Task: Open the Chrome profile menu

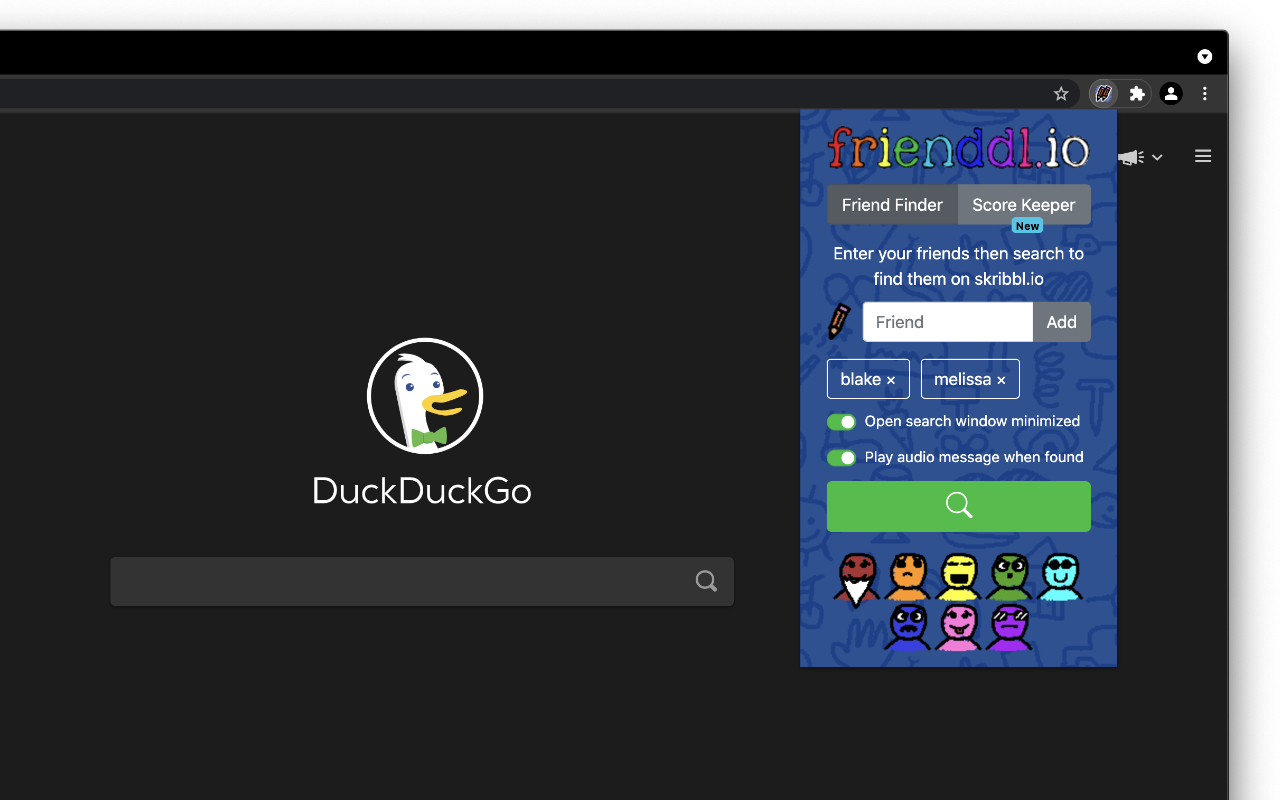Action: (x=1170, y=93)
